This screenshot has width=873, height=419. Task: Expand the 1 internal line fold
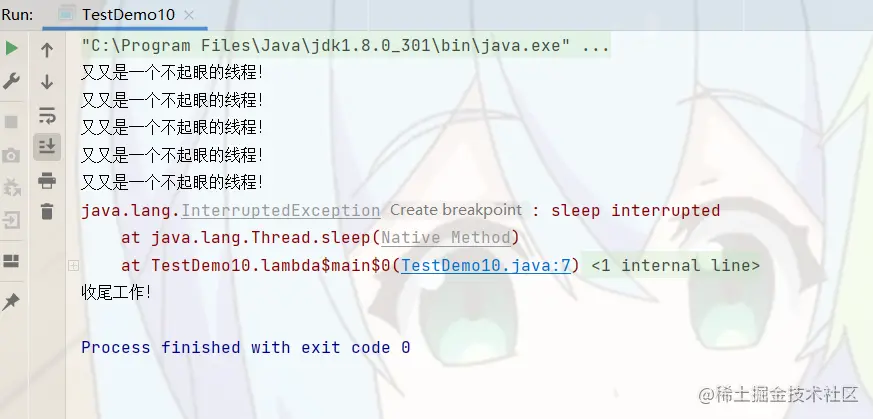coord(675,266)
